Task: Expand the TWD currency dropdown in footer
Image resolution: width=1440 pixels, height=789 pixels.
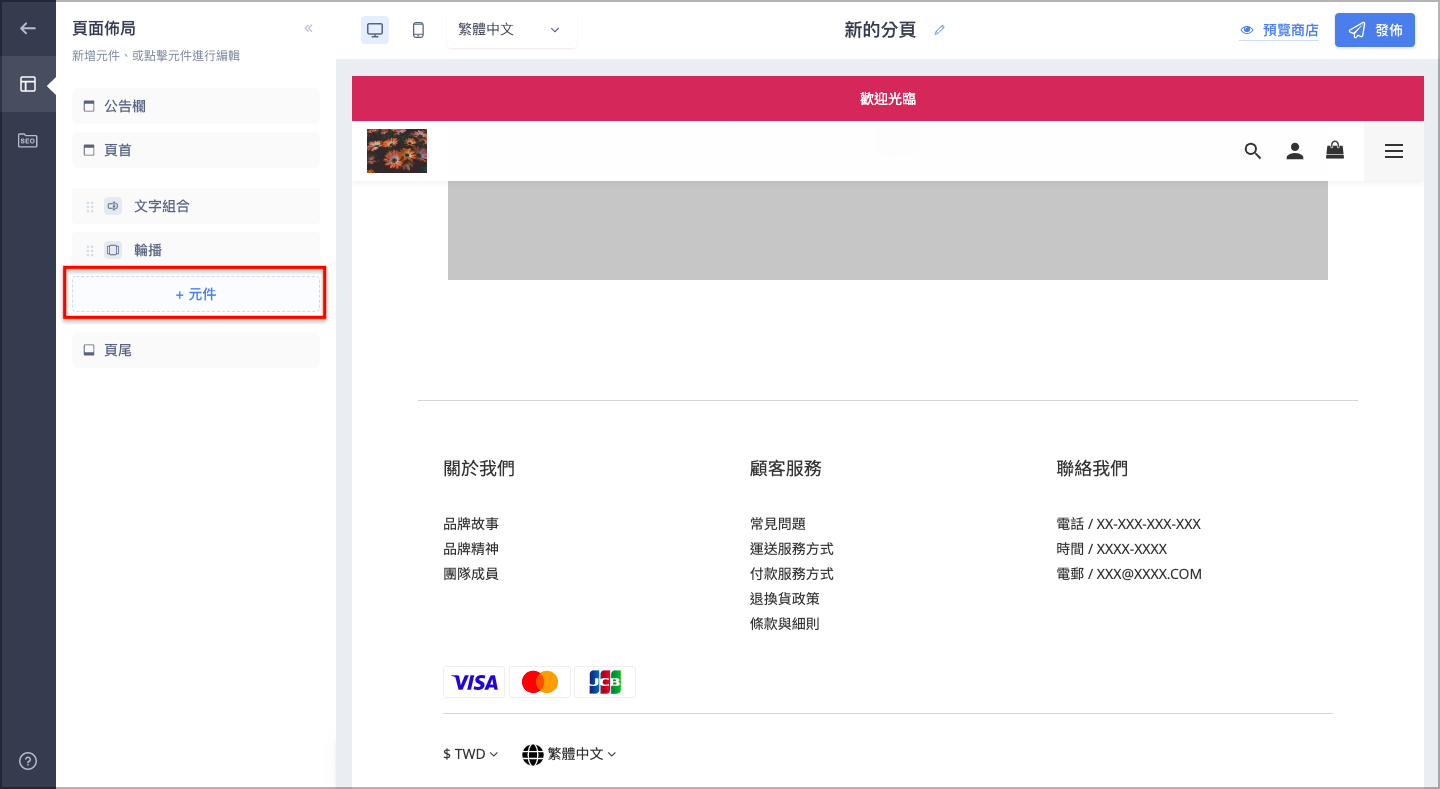Action: click(x=470, y=754)
